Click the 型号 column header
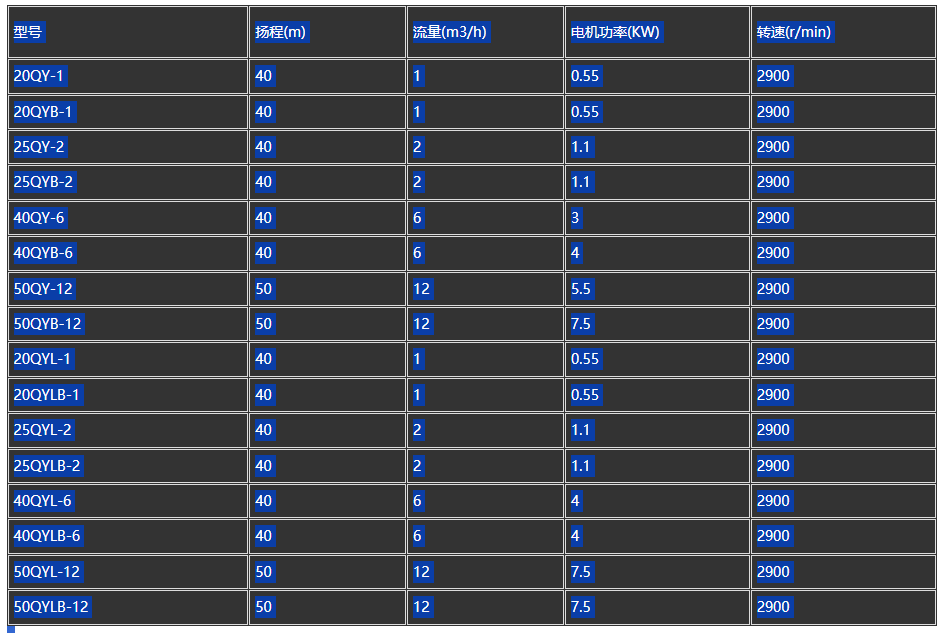Viewport: 948px width, 633px height. pyautogui.click(x=128, y=32)
